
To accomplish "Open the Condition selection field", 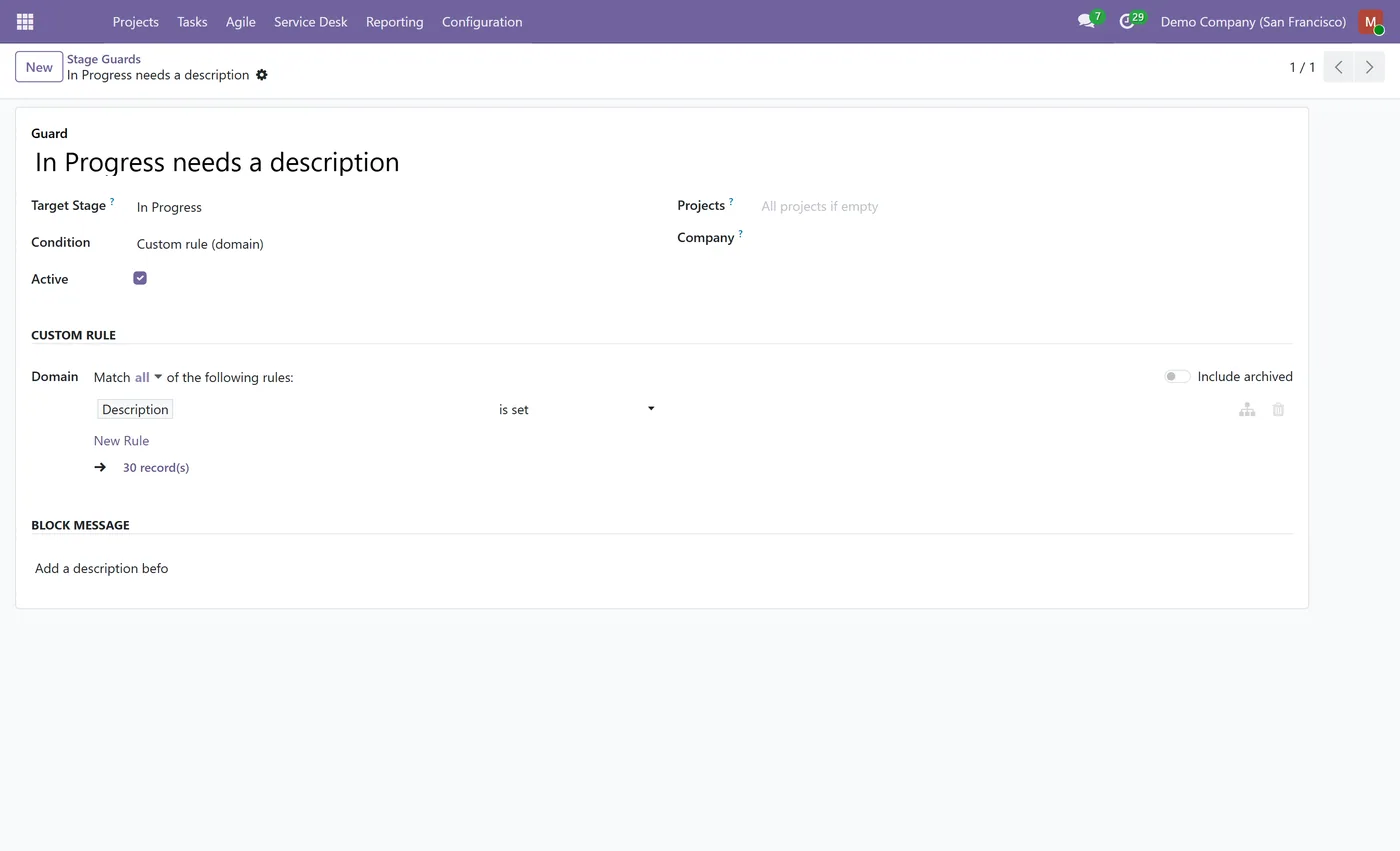I will point(390,244).
